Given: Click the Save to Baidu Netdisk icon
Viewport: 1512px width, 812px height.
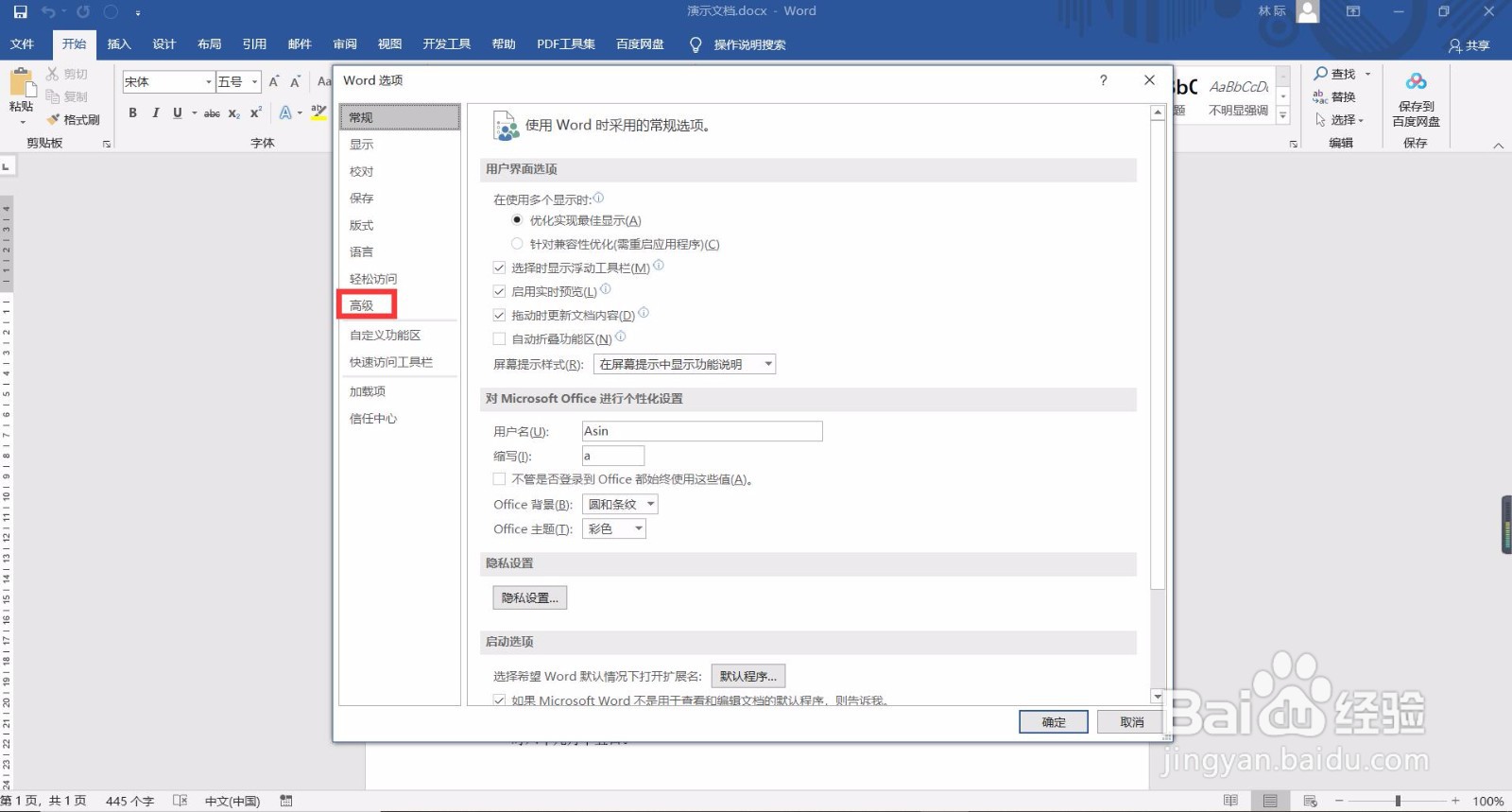Looking at the screenshot, I should (x=1416, y=81).
